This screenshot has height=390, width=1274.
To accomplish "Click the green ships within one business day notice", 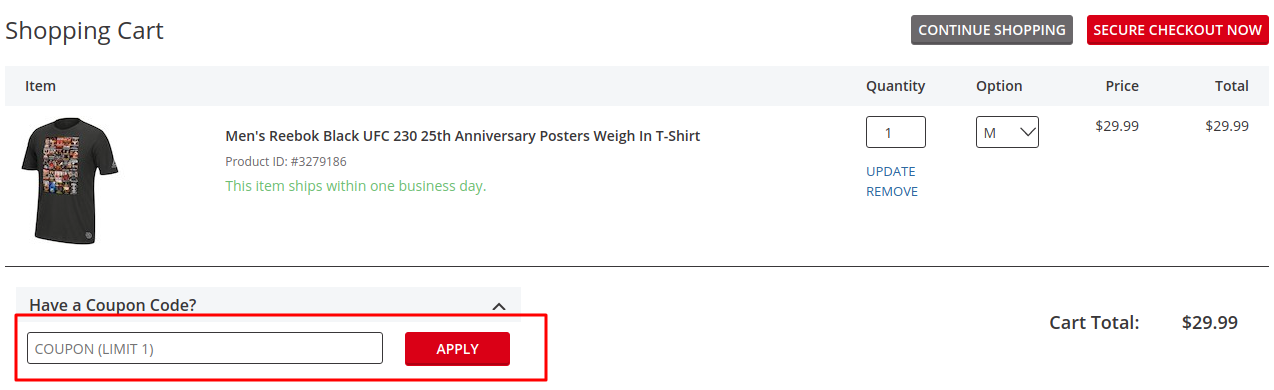I will 355,186.
